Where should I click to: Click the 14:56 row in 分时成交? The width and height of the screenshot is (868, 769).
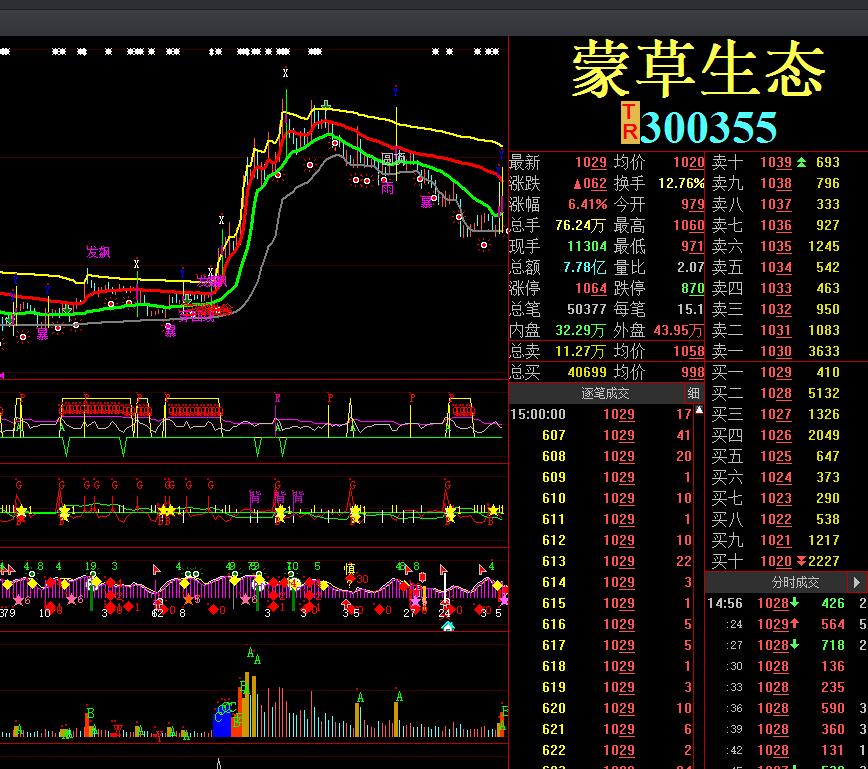coord(786,604)
